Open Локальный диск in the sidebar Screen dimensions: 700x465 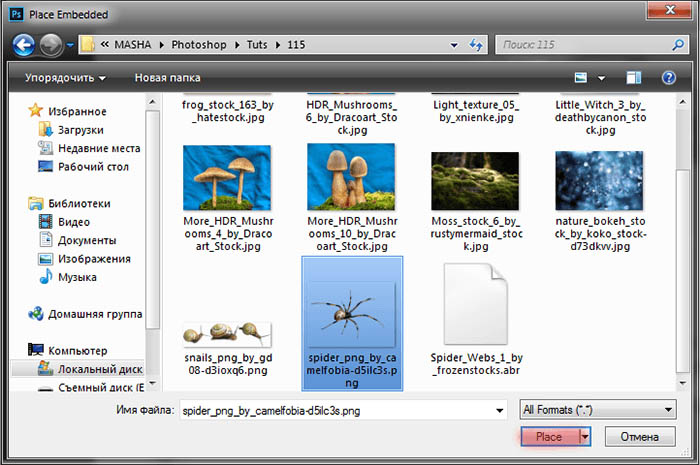coord(100,369)
